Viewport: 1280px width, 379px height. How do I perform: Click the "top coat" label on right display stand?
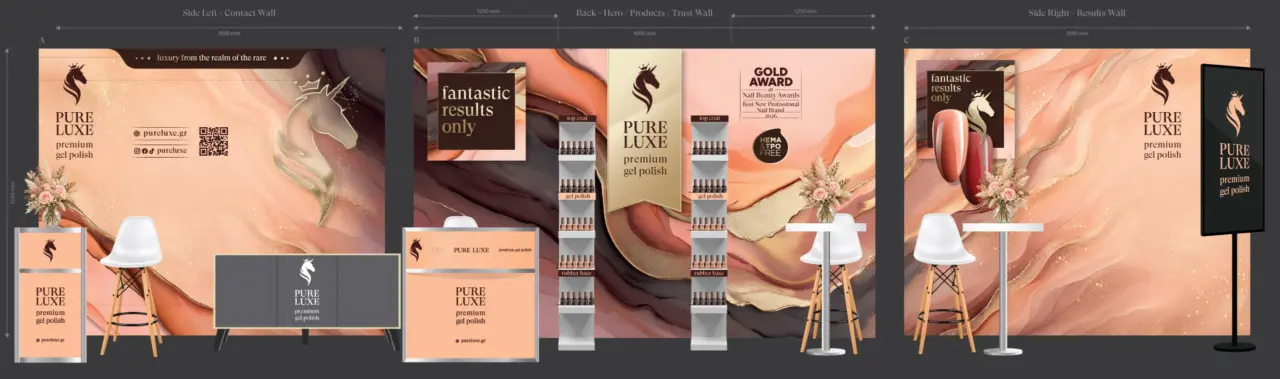pyautogui.click(x=708, y=119)
